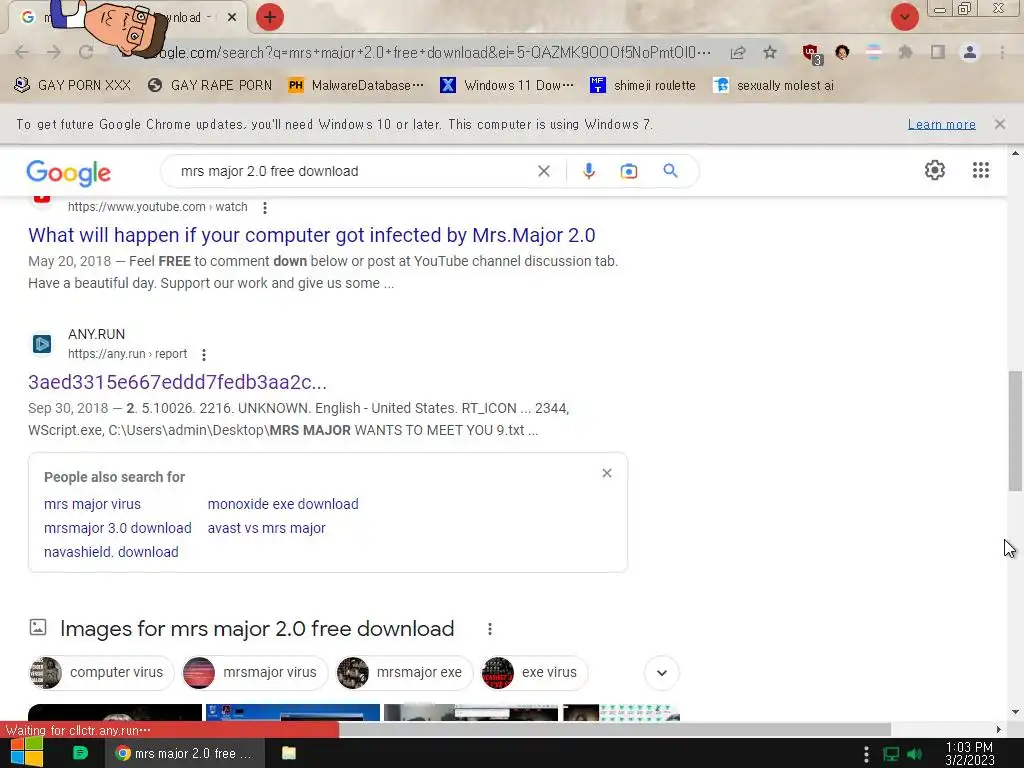The image size is (1024, 768).
Task: Open File Explorer from taskbar
Action: [x=289, y=753]
